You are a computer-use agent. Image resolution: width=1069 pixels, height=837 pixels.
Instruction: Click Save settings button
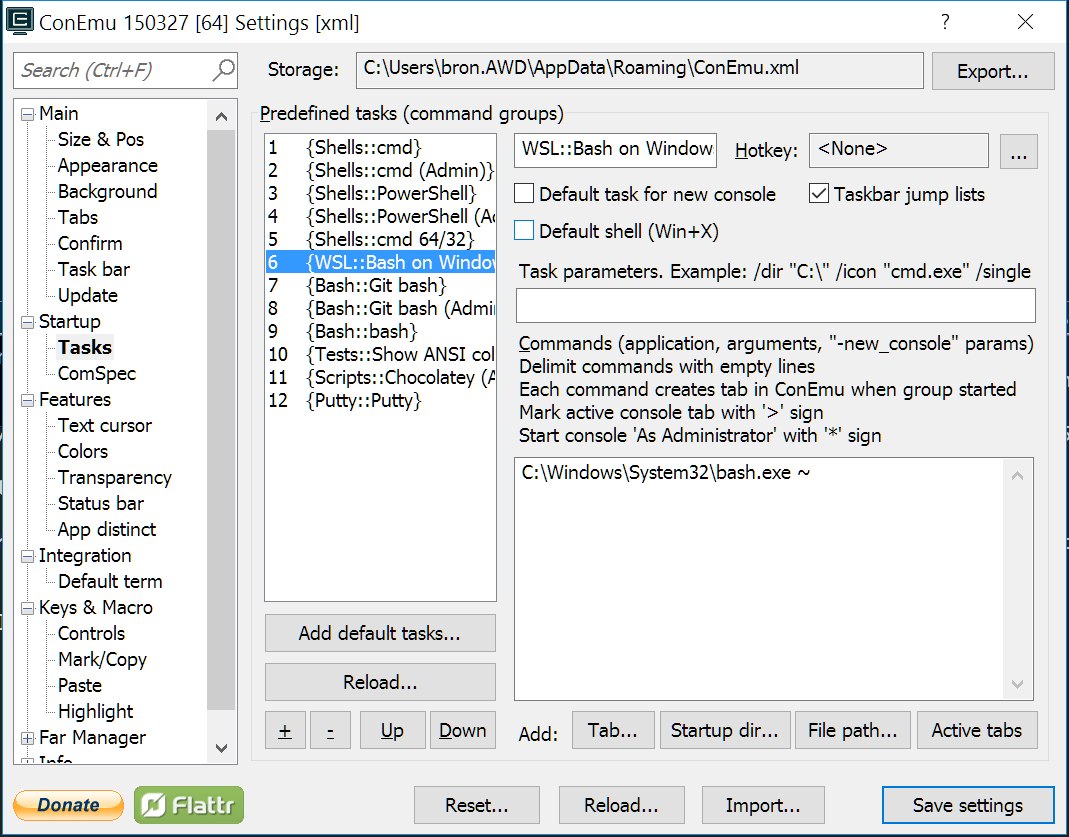968,805
